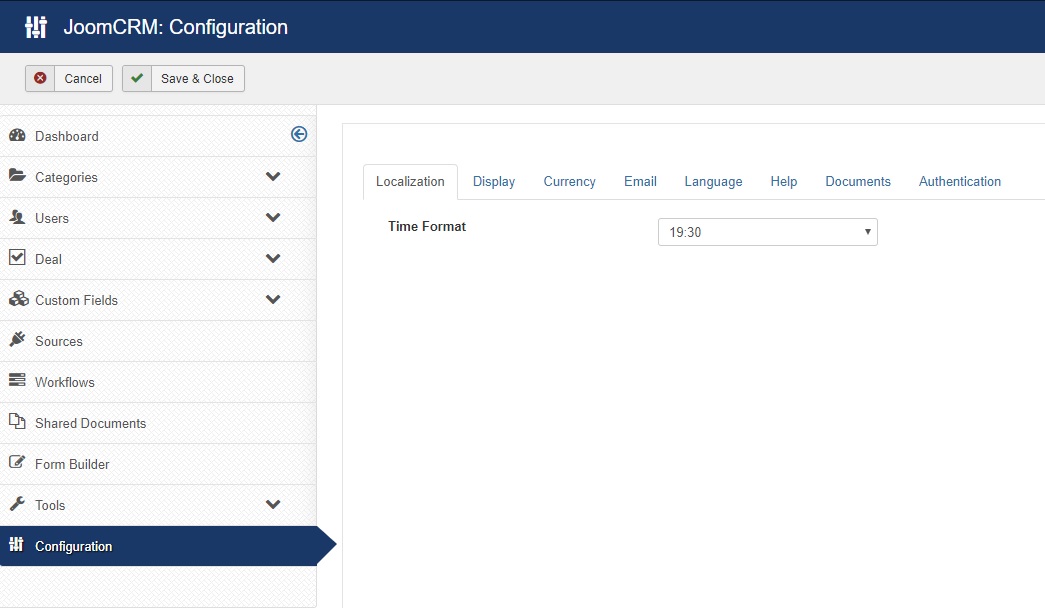This screenshot has height=608, width=1045.
Task: Click the JoomCRM header sliders icon
Action: [36, 27]
